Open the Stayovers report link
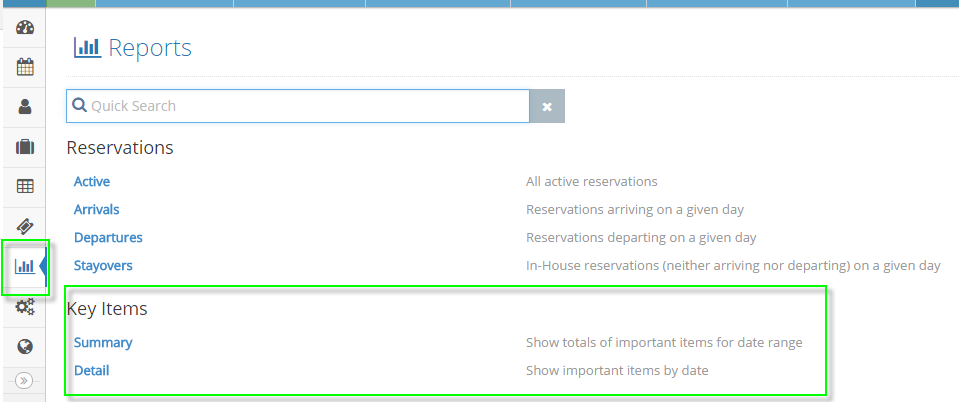Image resolution: width=959 pixels, height=402 pixels. coord(103,266)
